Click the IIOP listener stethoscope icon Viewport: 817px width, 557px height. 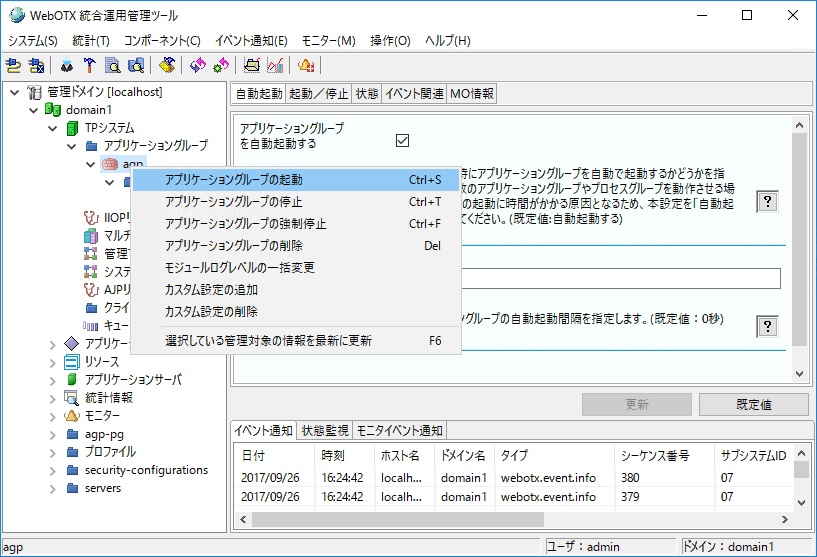(x=91, y=217)
